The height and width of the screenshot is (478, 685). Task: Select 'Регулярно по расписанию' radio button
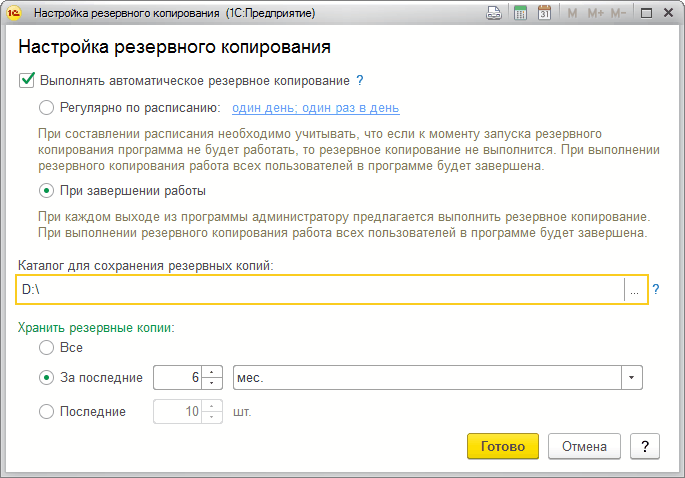coord(46,108)
